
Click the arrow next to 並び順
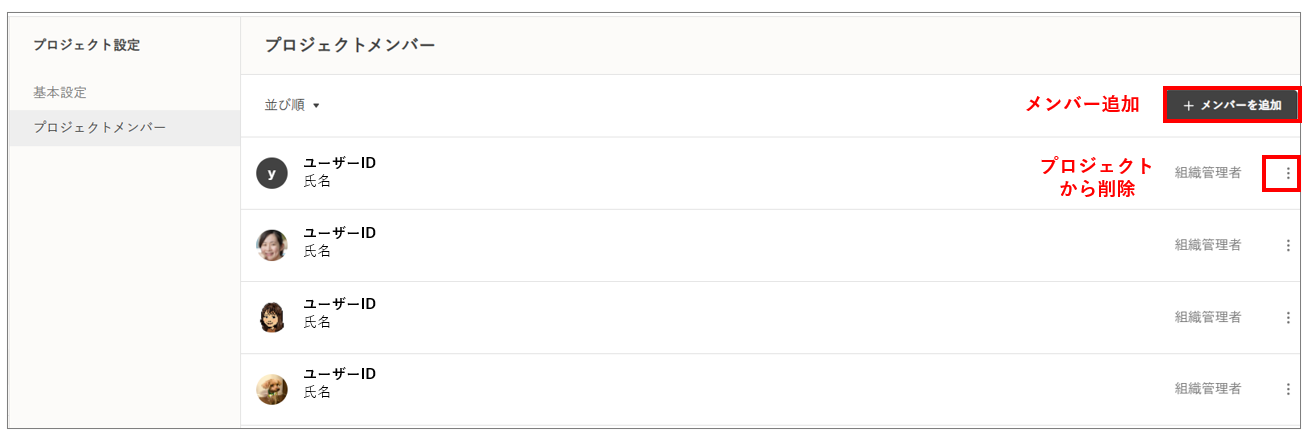316,105
